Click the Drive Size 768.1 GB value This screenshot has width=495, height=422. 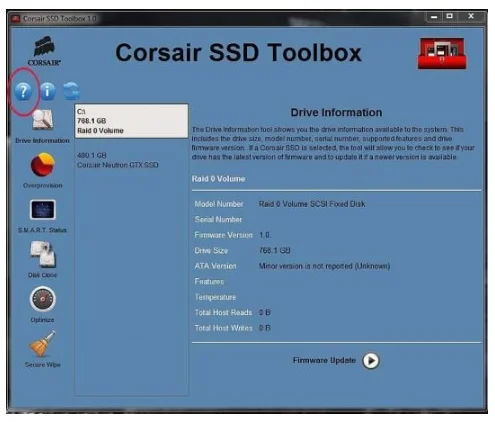click(275, 250)
